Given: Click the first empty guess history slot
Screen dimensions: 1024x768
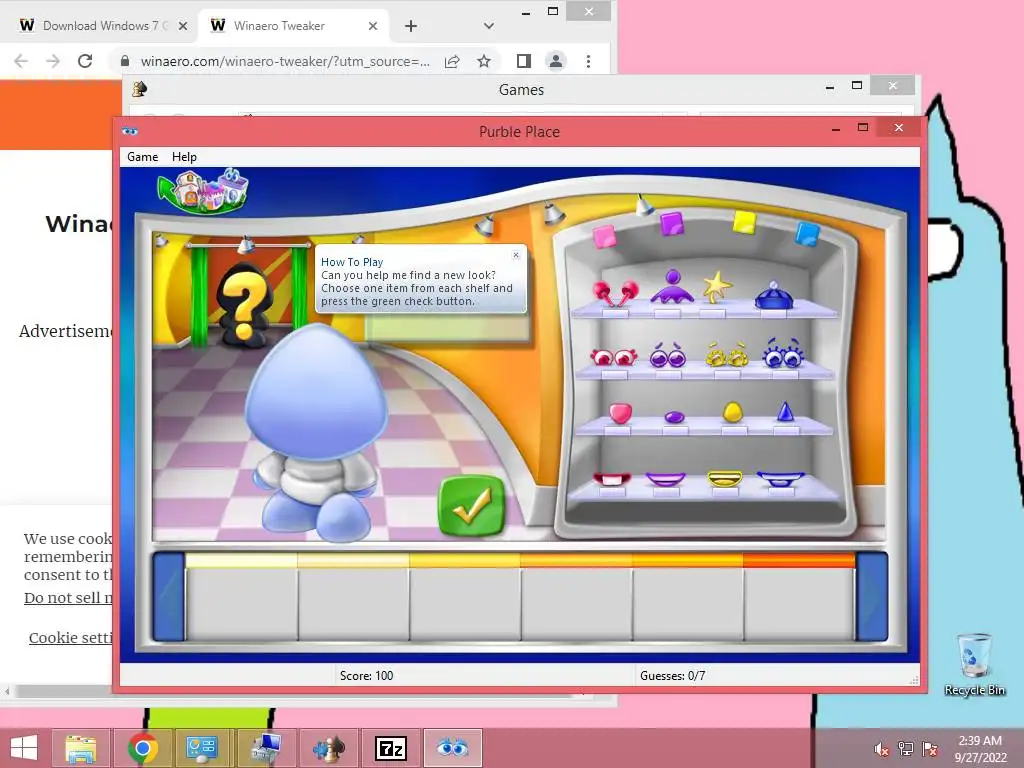Looking at the screenshot, I should click(242, 603).
